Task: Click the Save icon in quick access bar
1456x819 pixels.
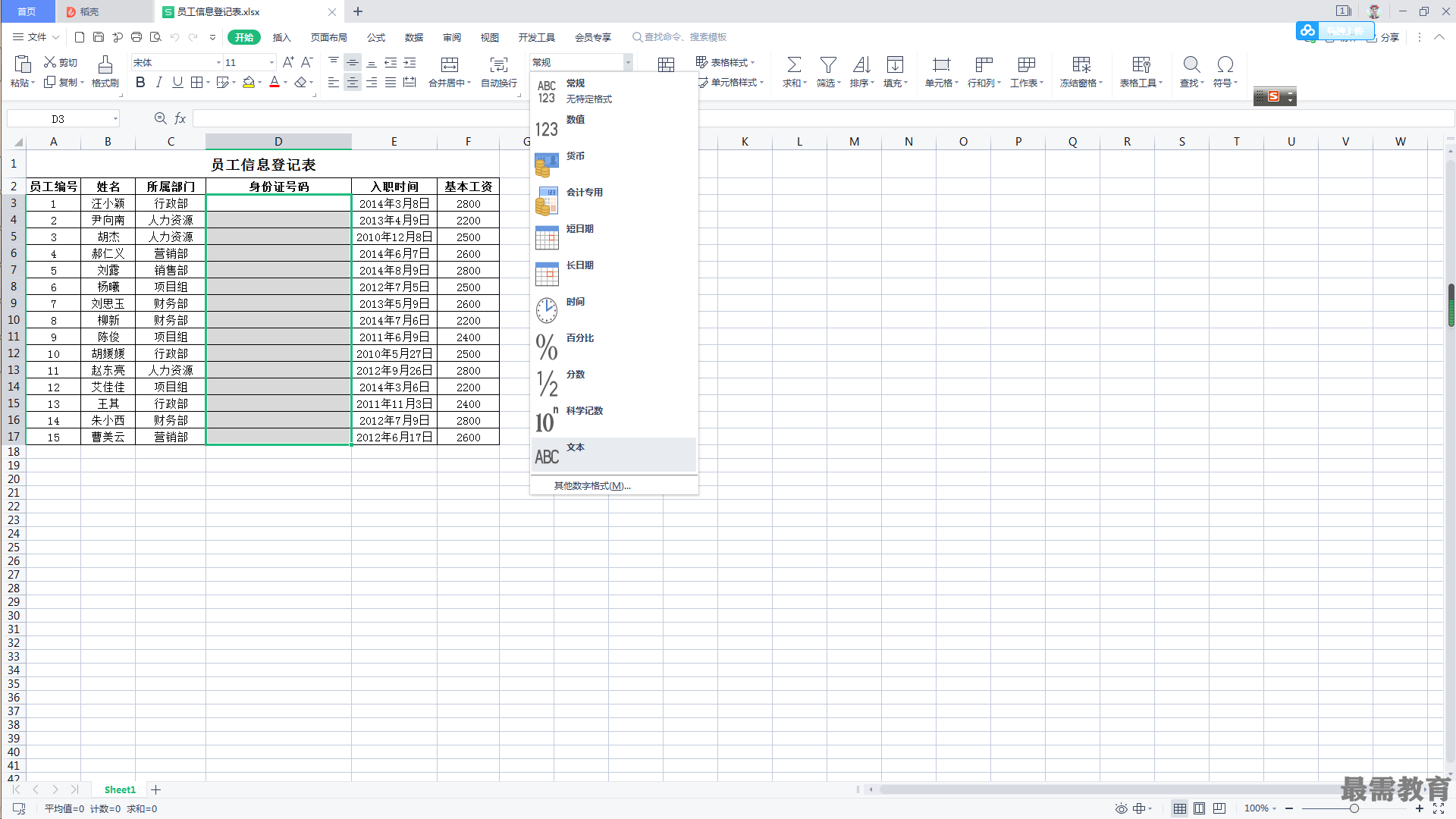Action: click(x=99, y=36)
